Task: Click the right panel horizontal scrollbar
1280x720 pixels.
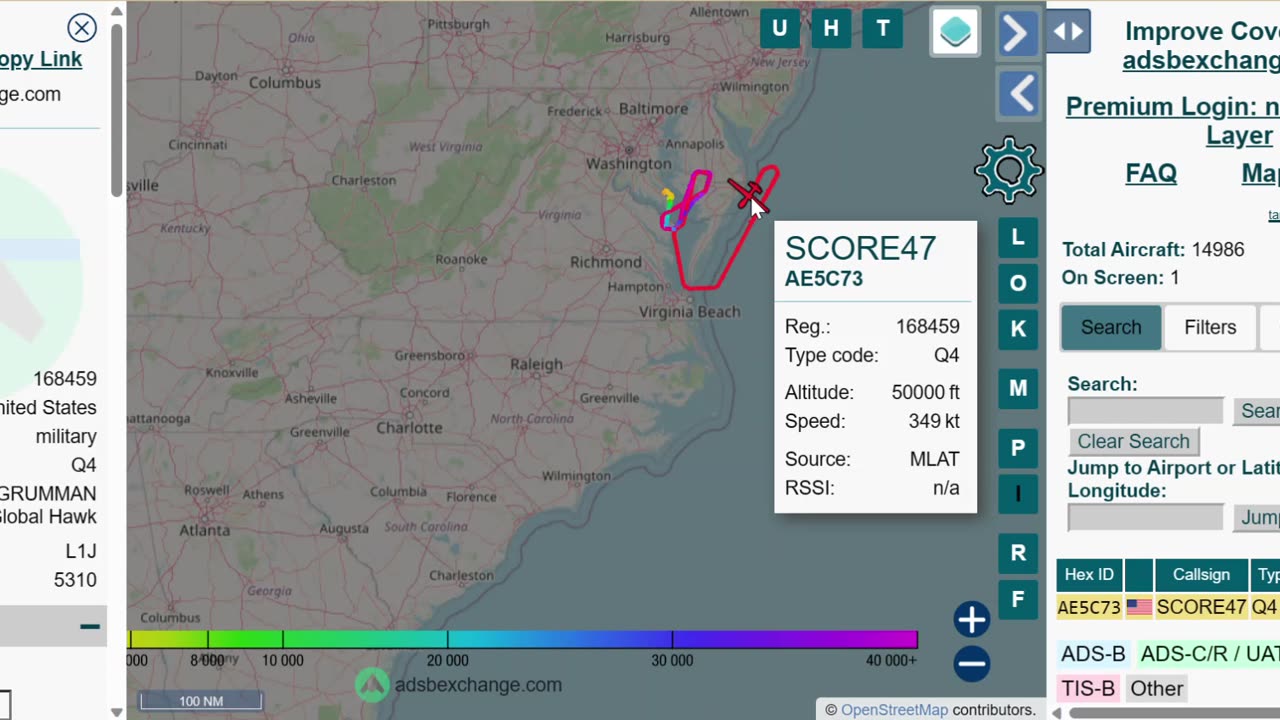Action: pos(1175,713)
